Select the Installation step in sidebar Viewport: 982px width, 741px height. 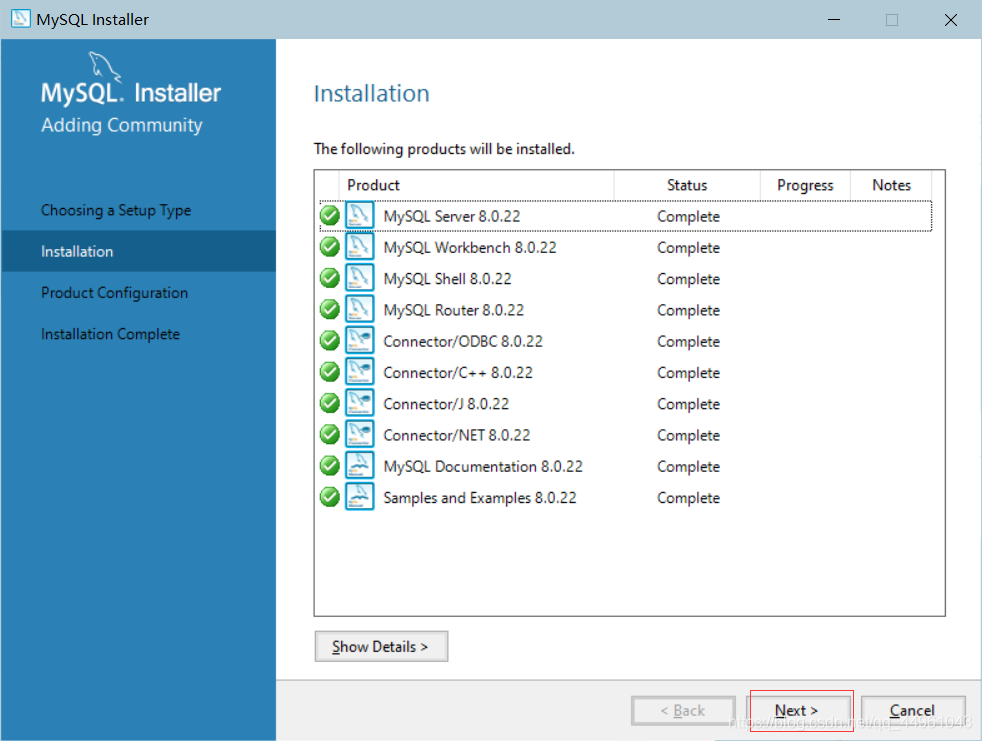pyautogui.click(x=138, y=251)
